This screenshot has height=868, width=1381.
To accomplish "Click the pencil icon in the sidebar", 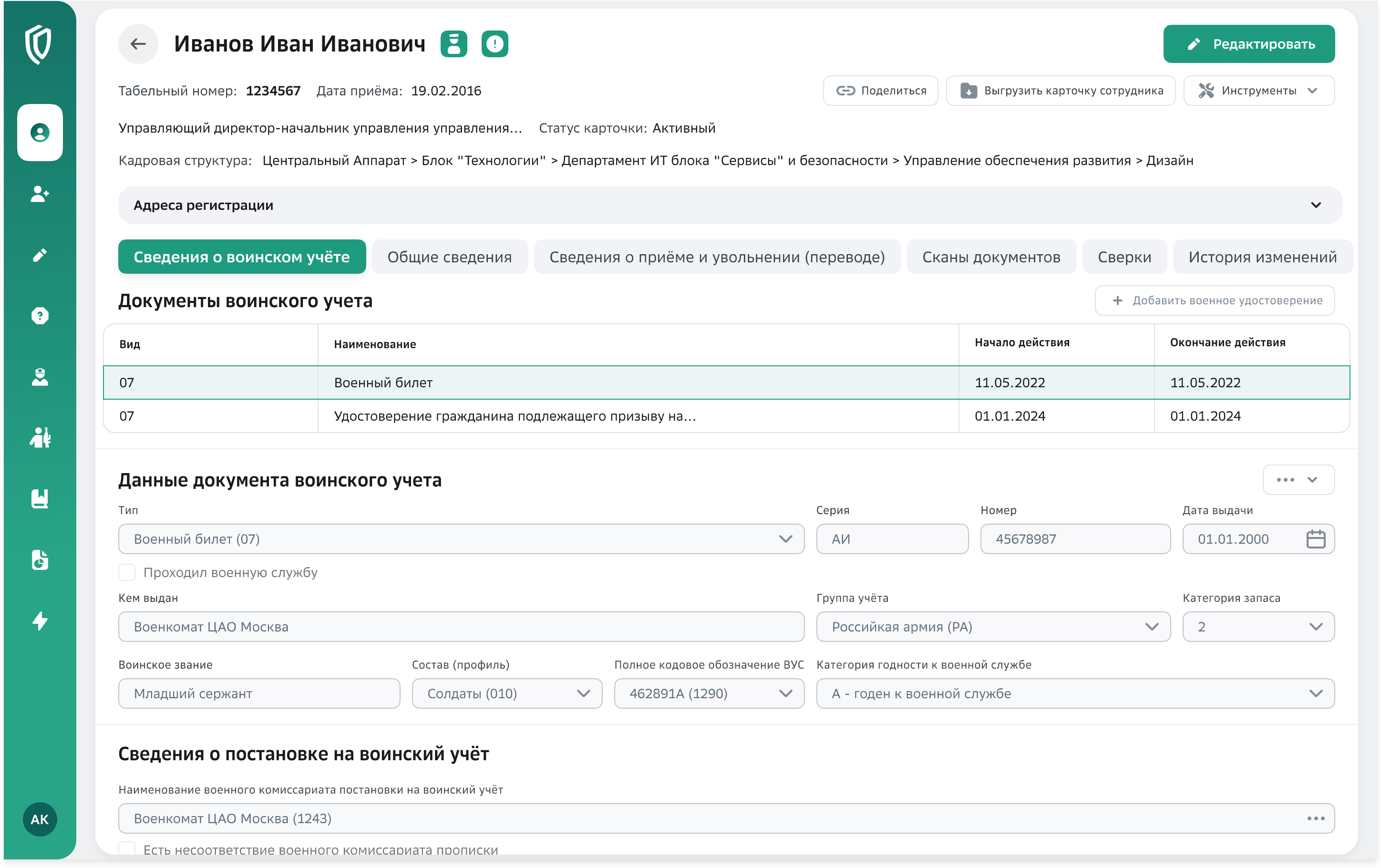I will click(x=40, y=255).
